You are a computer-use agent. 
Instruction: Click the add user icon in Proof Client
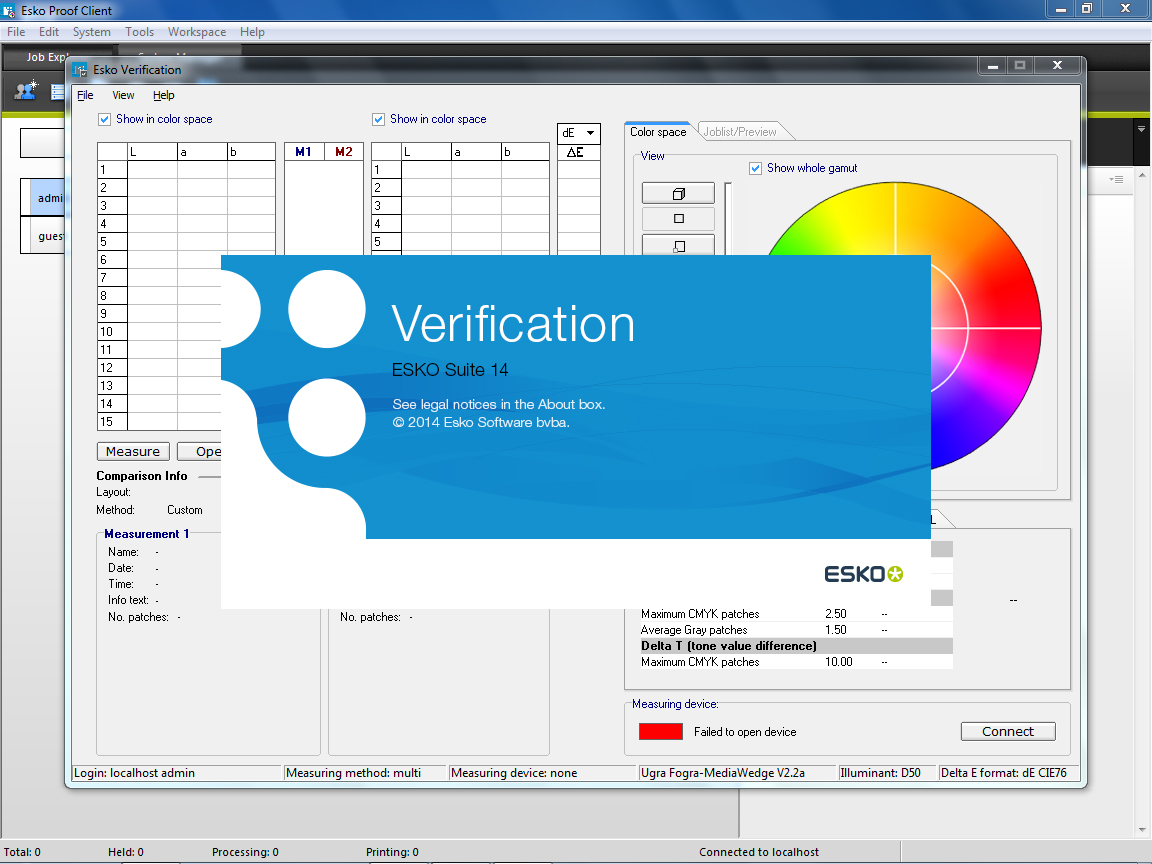tap(26, 90)
